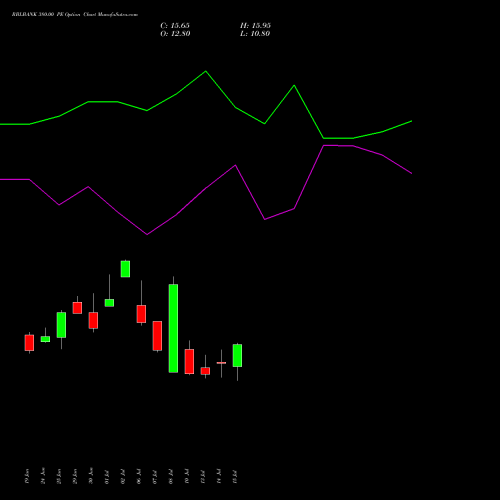Select the tallest green candlestick in the chart
500x500 pixels.
coord(173,328)
